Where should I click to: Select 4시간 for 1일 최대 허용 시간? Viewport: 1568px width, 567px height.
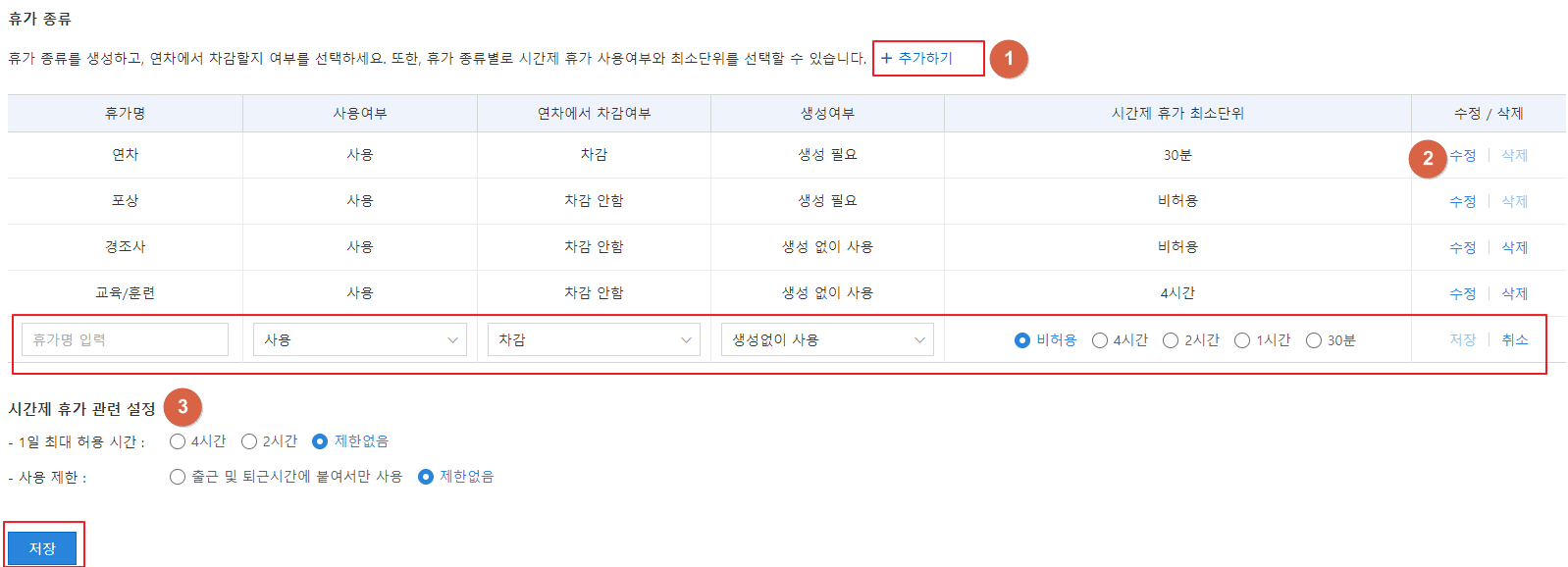tap(178, 441)
